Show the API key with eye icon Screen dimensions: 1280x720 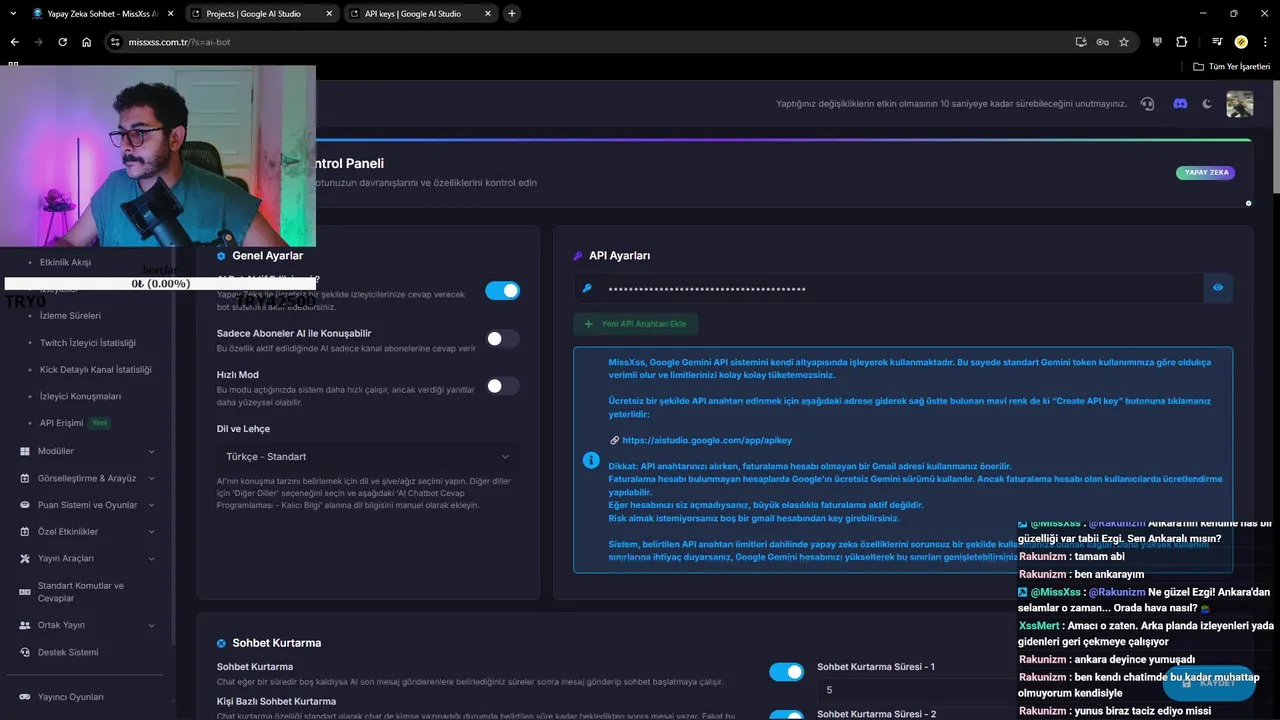click(1218, 288)
